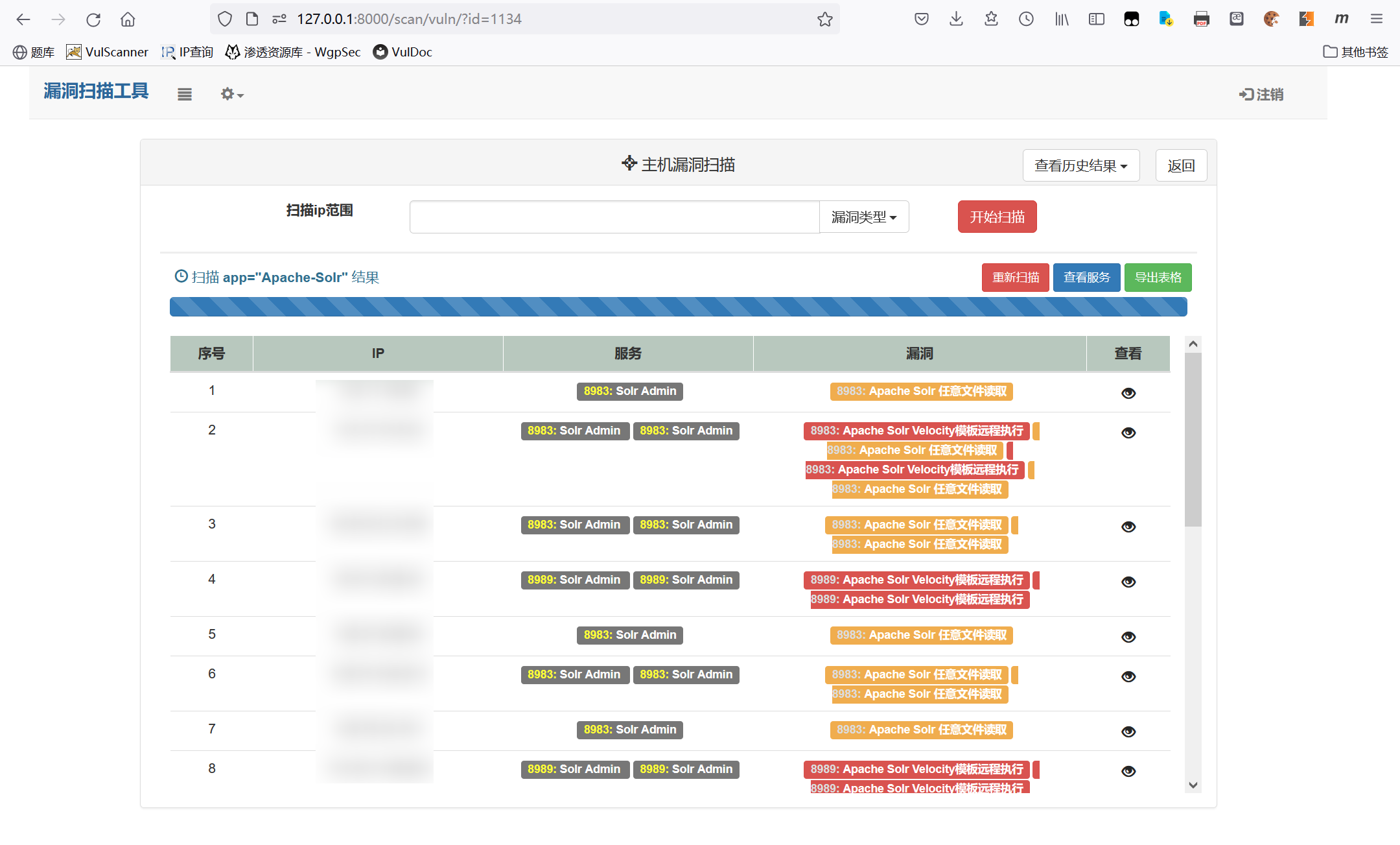Click 重新扫描 rescan button
The height and width of the screenshot is (845, 1400).
(1015, 278)
